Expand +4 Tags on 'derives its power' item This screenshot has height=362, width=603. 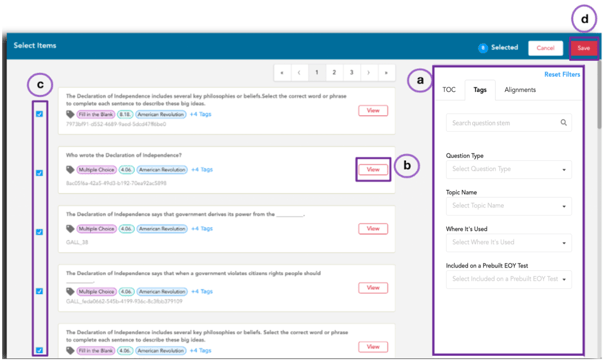pos(202,229)
